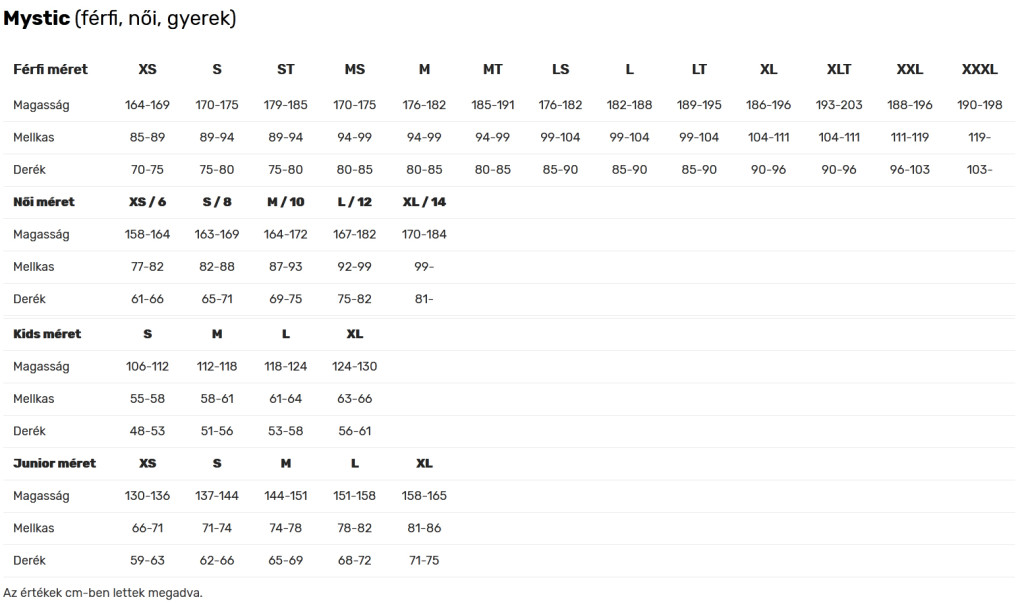Select junior XL height value 158-165
This screenshot has width=1024, height=603.
pos(424,496)
